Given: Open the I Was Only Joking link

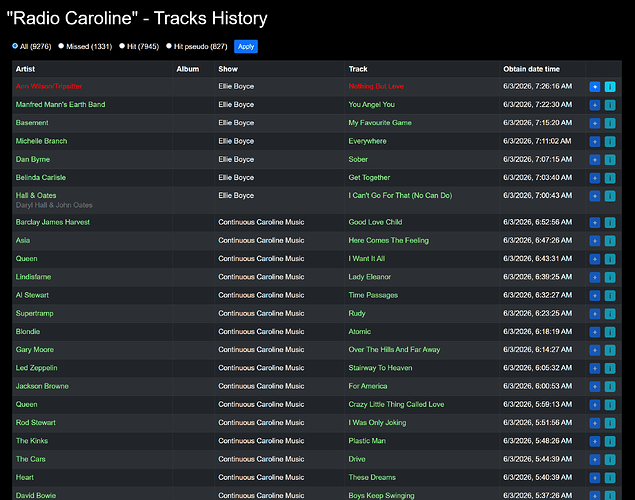Looking at the screenshot, I should tap(377, 422).
